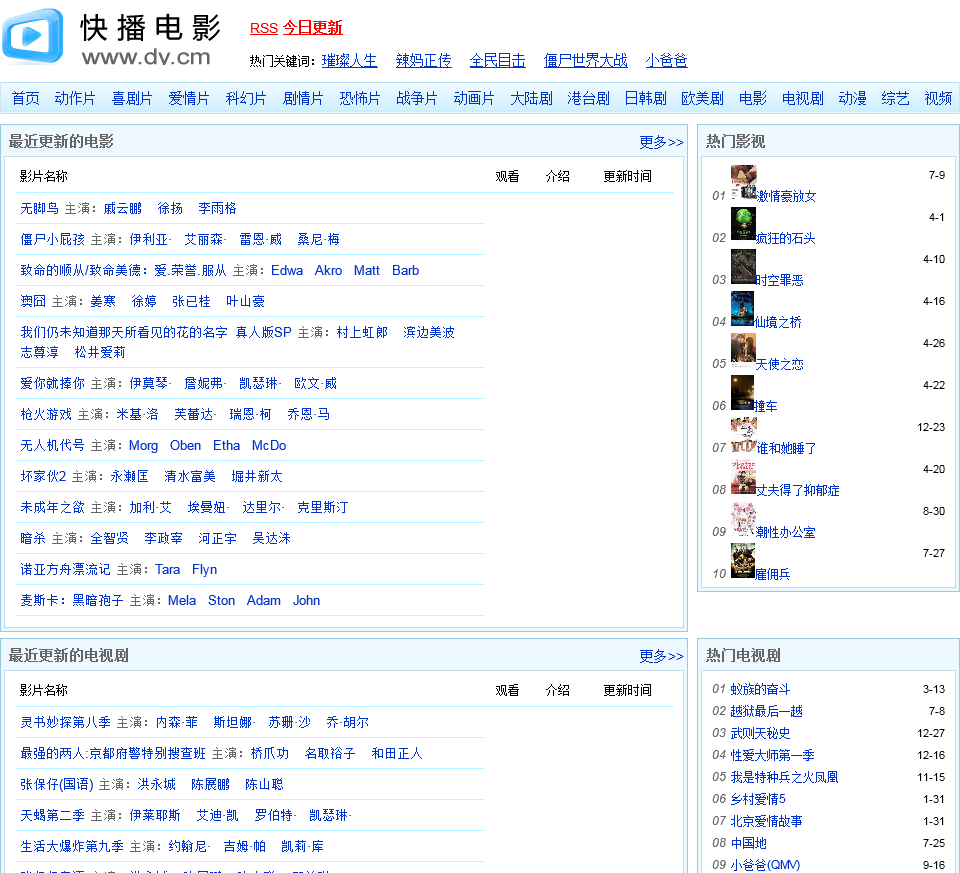The height and width of the screenshot is (873, 960).
Task: Open the RSS feed link
Action: click(x=264, y=28)
